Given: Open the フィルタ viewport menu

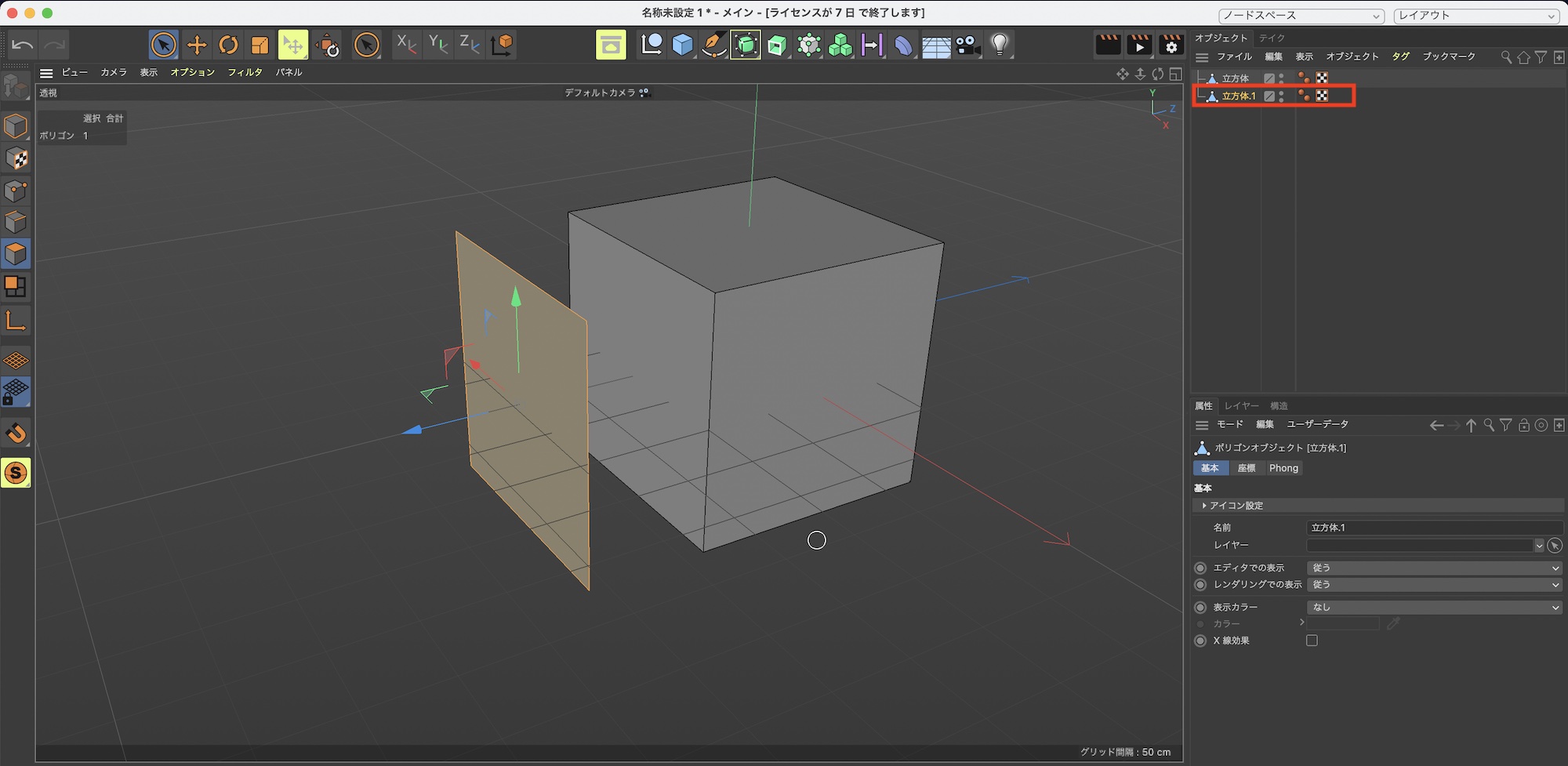Looking at the screenshot, I should pos(245,72).
